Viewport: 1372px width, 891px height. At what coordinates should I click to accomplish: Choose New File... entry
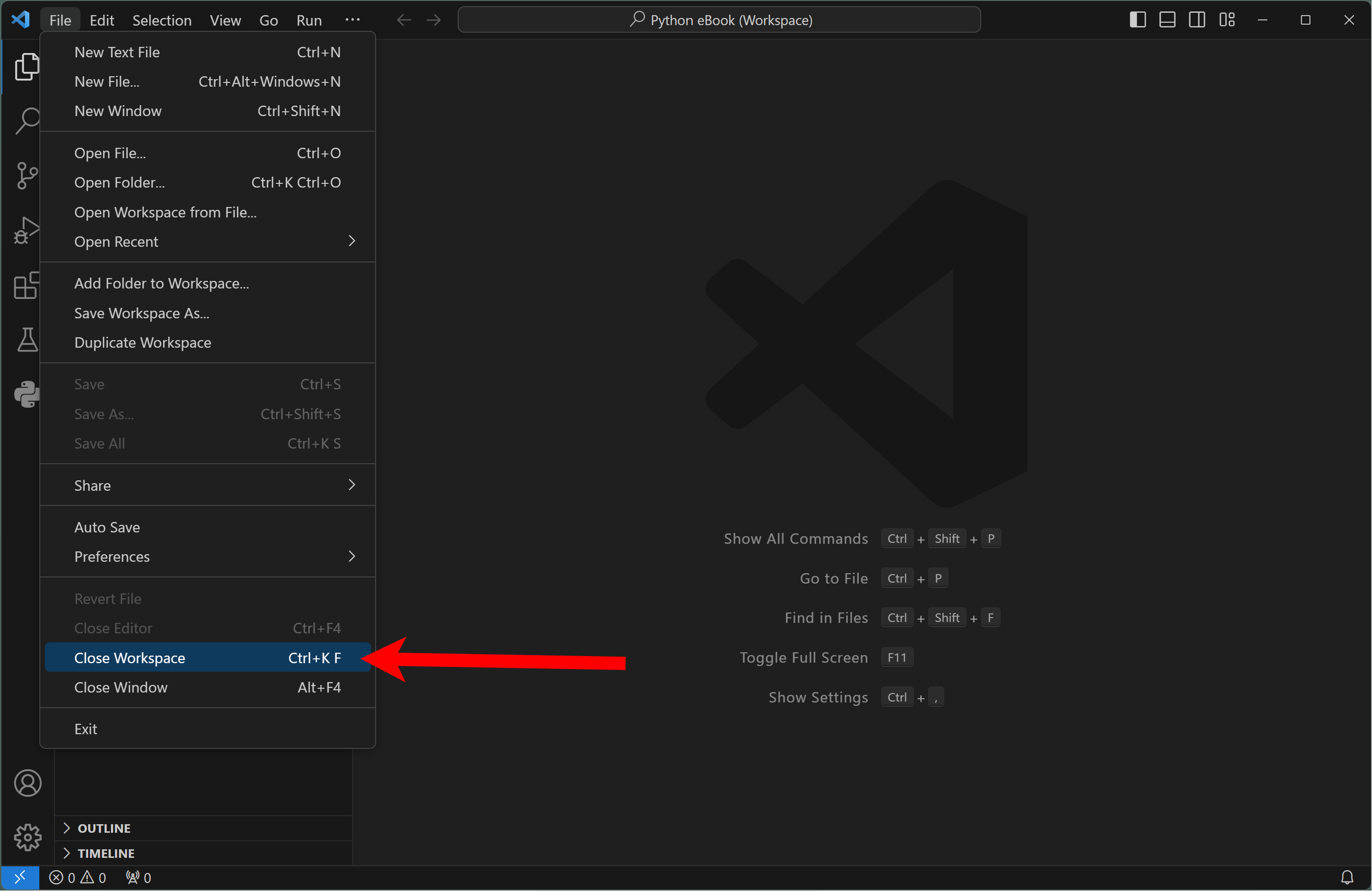208,81
